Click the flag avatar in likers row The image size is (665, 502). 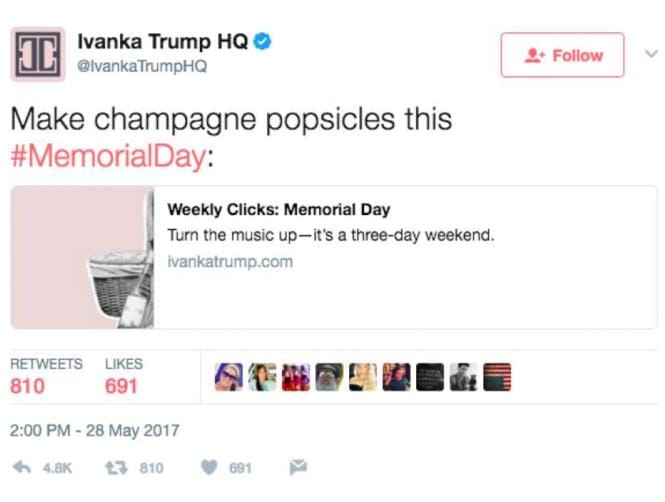pos(497,377)
